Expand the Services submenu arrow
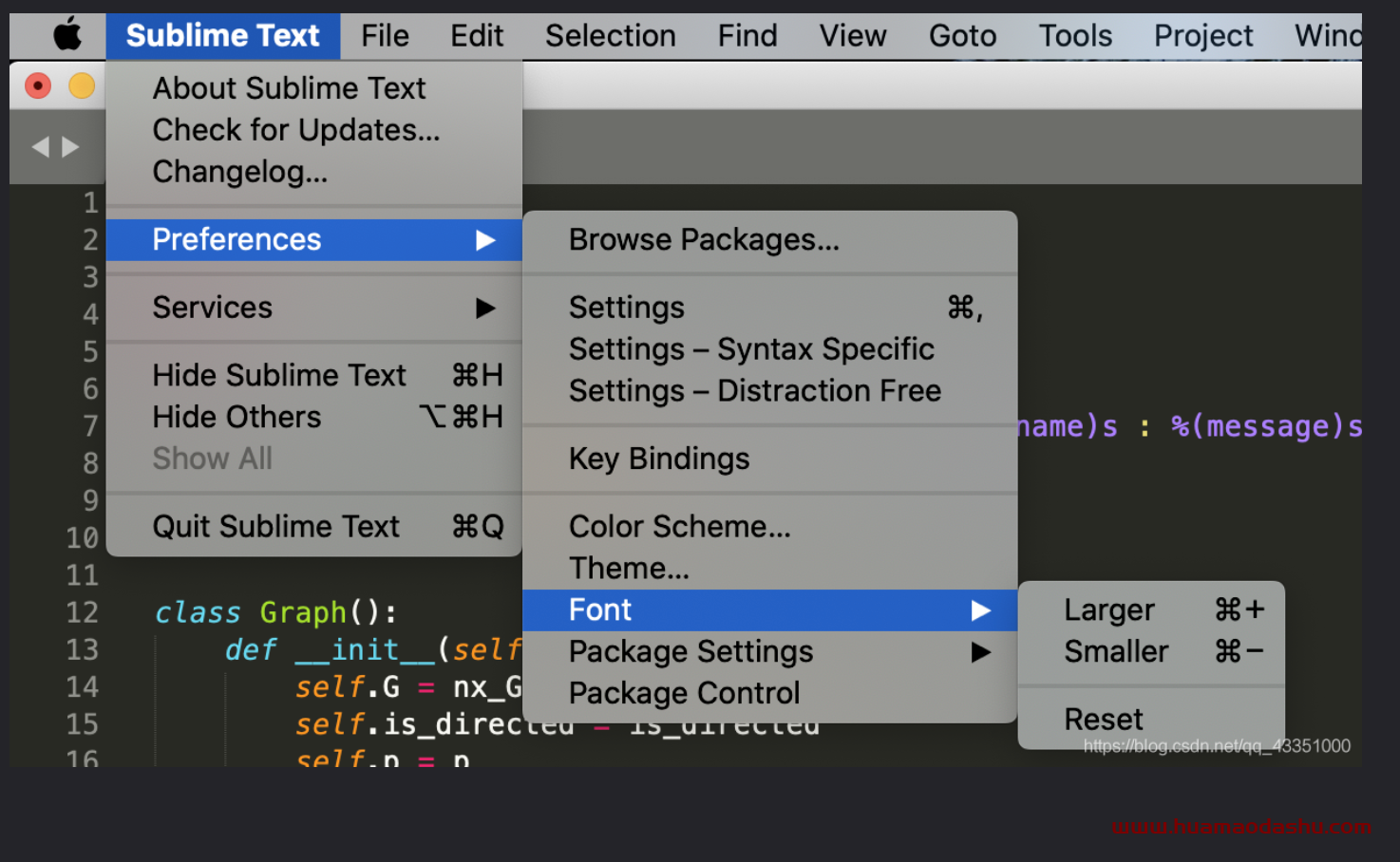 485,308
